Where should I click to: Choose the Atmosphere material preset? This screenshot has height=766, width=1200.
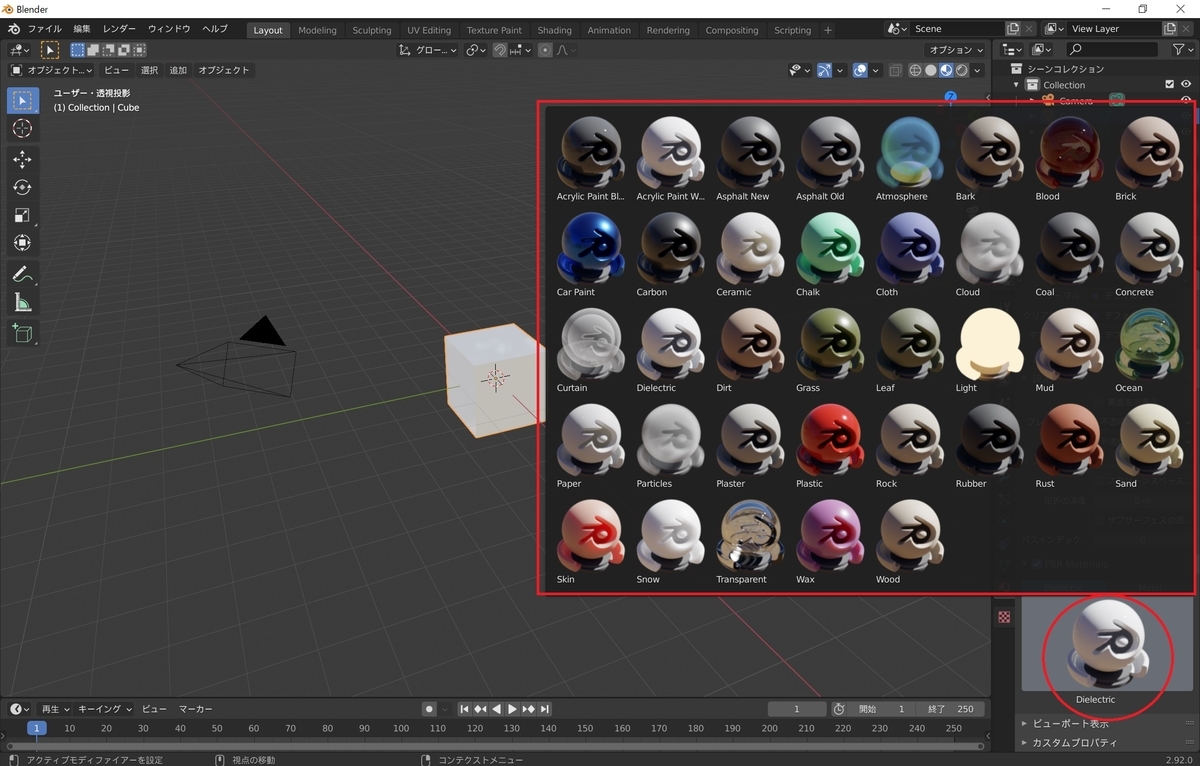tap(909, 159)
